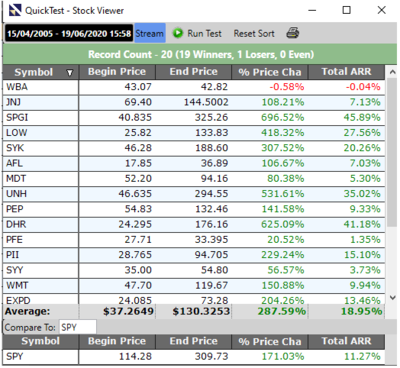
Task: Click the Symbol column sort arrow
Action: click(70, 73)
